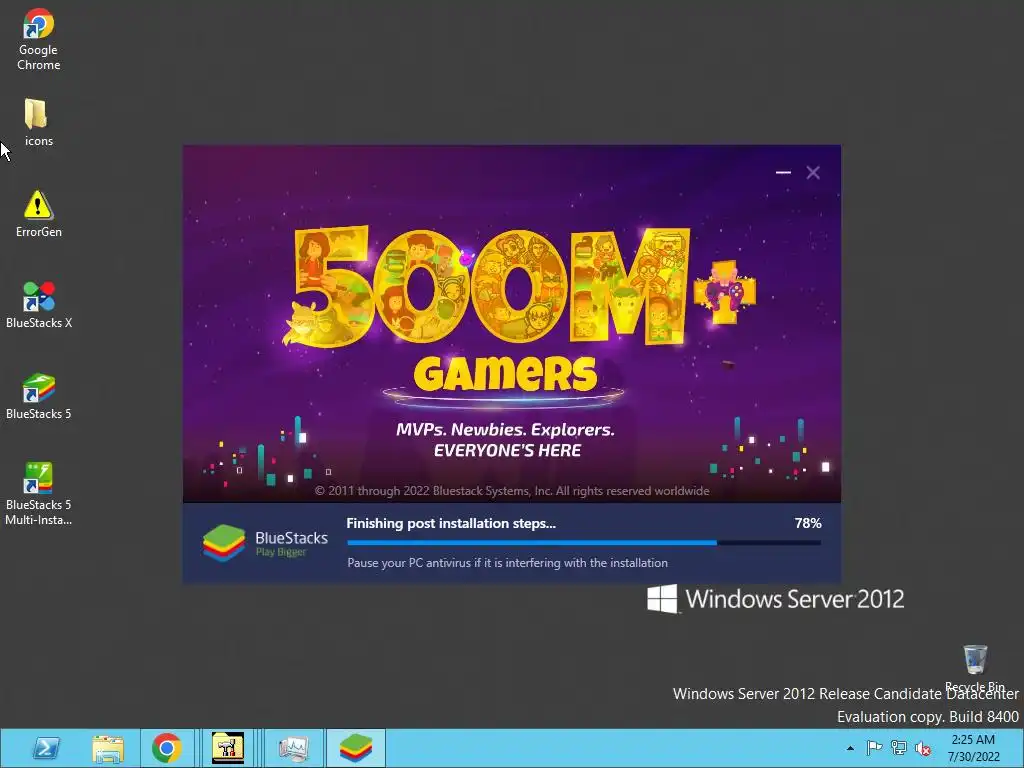Screen dimensions: 1024x768
Task: Click the network tray icon
Action: (x=899, y=748)
